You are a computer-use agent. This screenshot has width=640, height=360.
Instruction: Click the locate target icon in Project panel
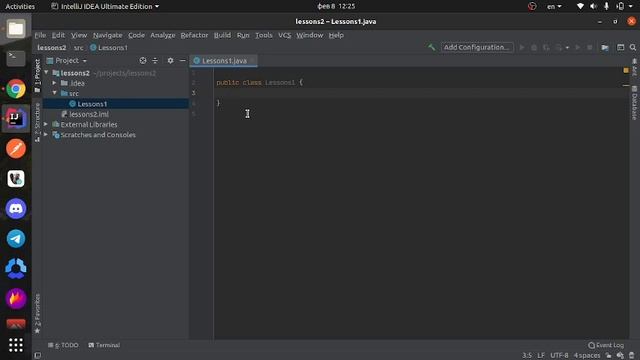point(142,60)
